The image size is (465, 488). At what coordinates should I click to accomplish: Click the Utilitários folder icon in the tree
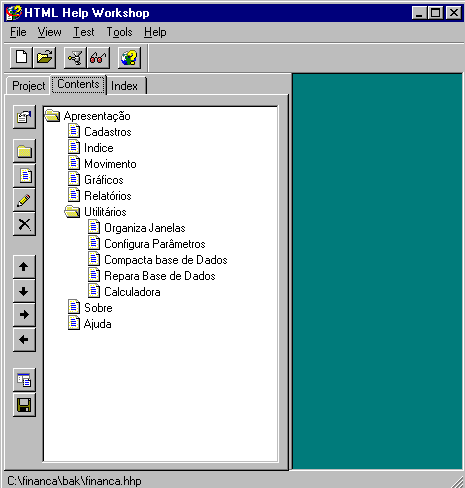(x=72, y=212)
